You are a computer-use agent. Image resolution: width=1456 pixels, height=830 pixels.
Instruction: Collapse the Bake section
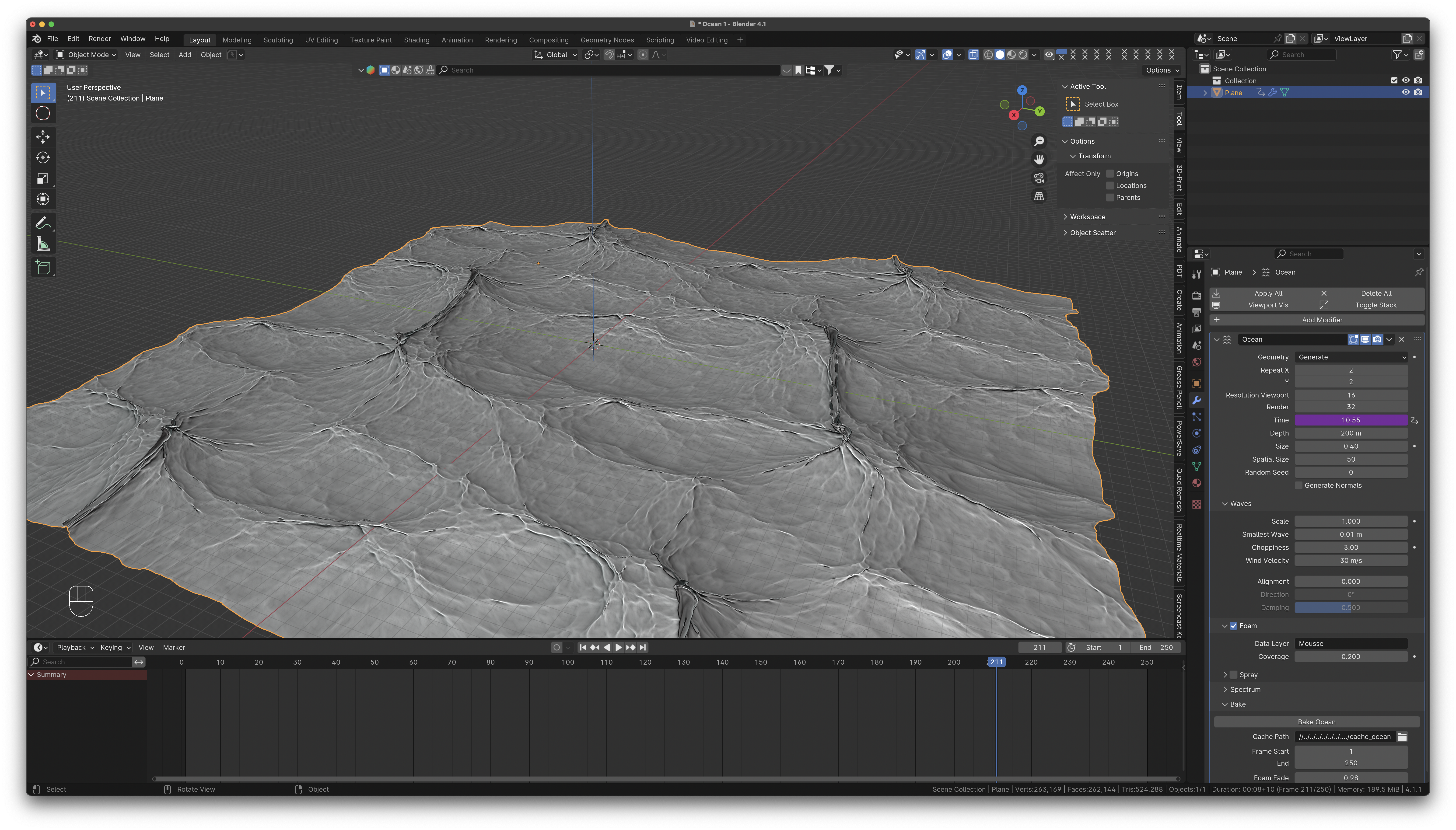(1225, 704)
